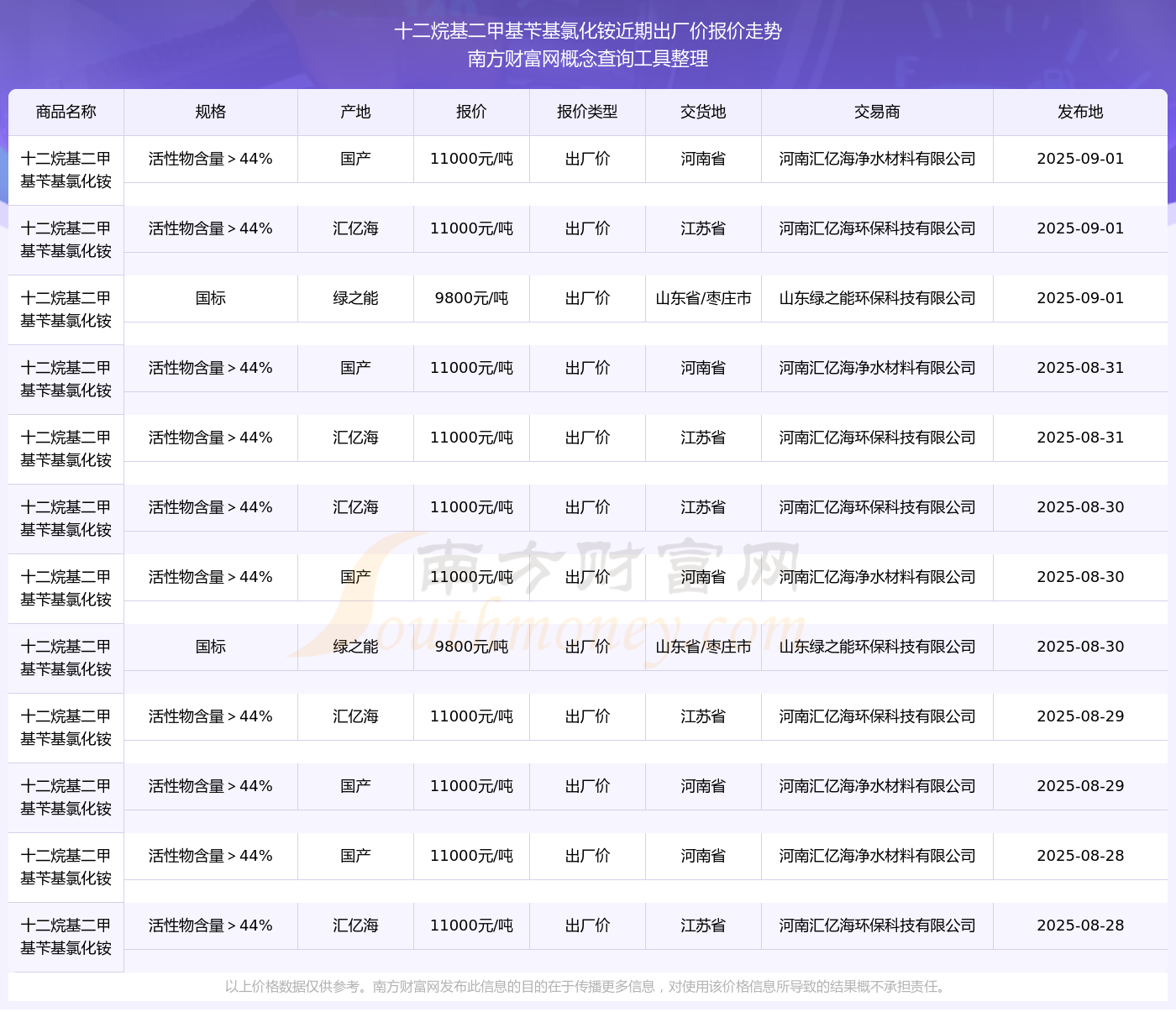1176x1012 pixels.
Task: Click 国产 origin in the 2025-08-29 row
Action: (x=355, y=786)
